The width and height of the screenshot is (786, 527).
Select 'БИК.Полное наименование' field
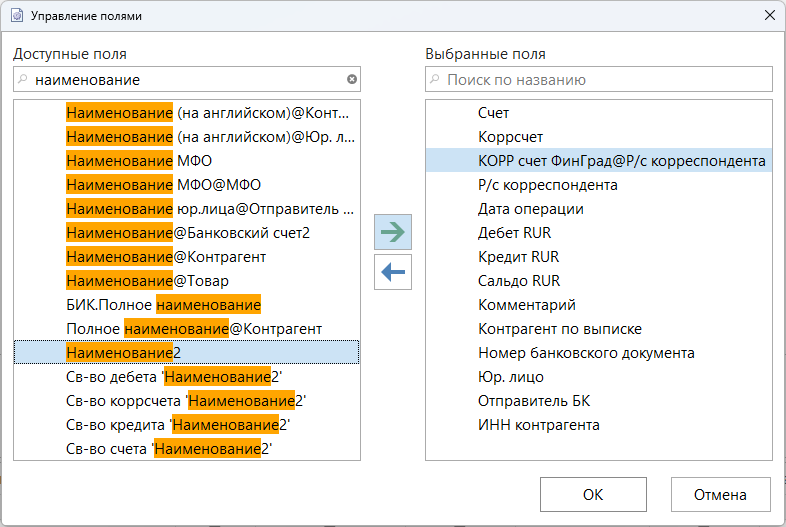[x=162, y=304]
